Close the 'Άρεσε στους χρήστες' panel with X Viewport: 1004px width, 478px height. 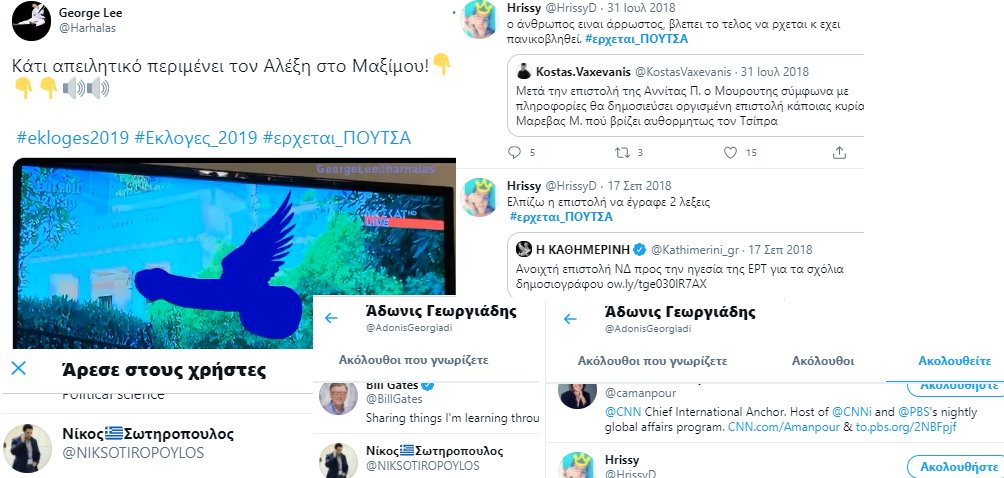tap(19, 368)
